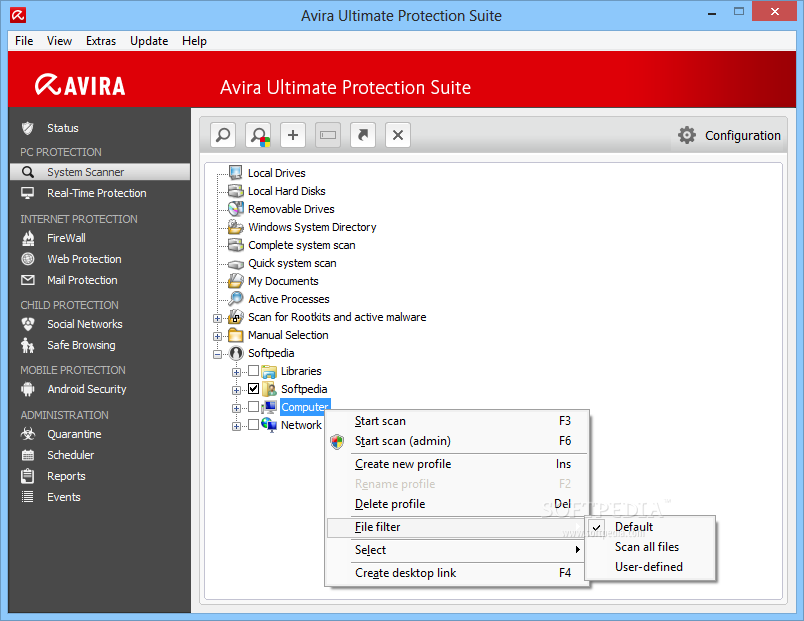
Task: Click the Web Protection globe icon
Action: point(28,259)
